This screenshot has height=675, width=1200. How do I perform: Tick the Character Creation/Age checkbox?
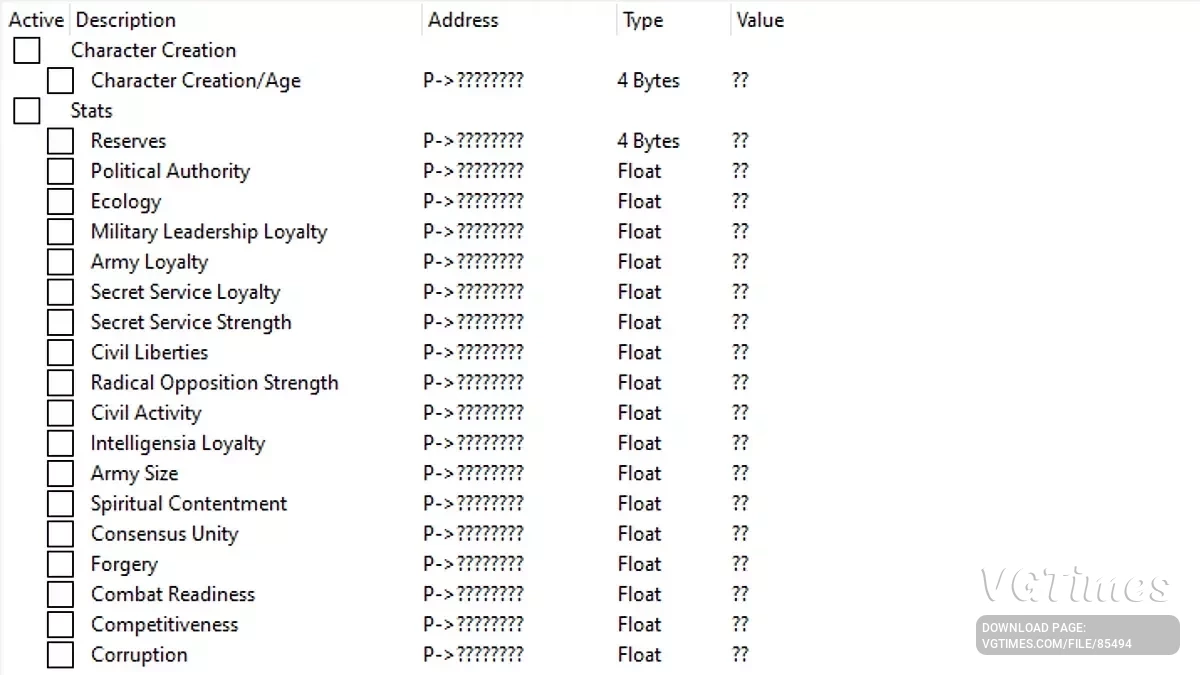60,81
